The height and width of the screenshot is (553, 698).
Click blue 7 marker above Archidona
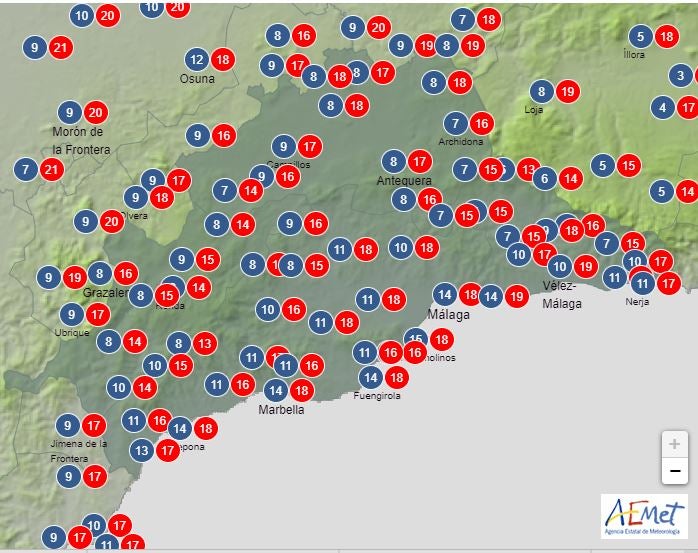click(x=455, y=124)
